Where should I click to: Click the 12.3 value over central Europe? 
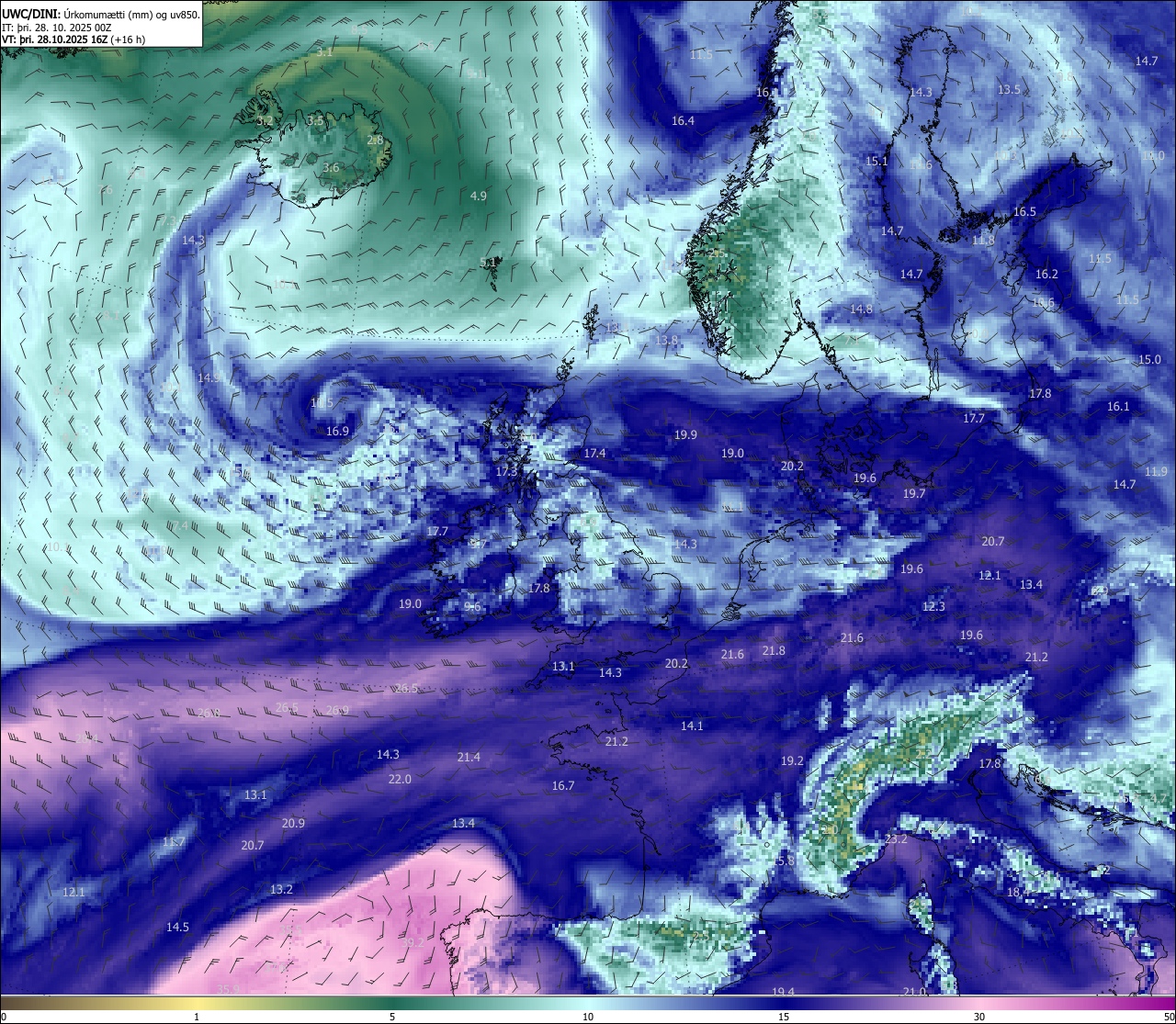[x=933, y=606]
